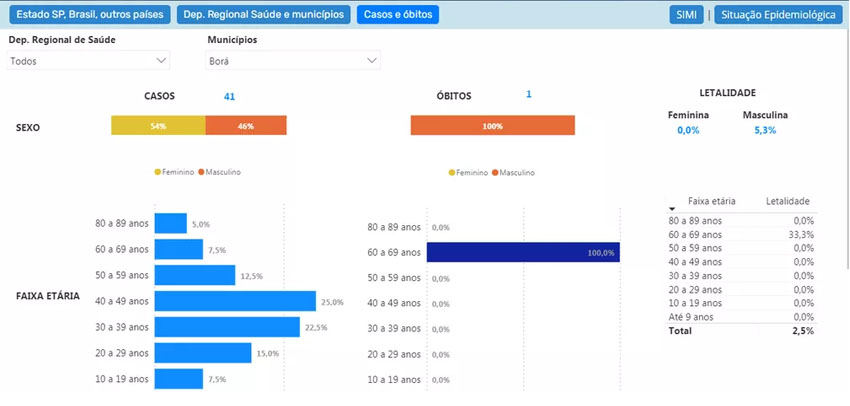Viewport: 850px width, 406px height.
Task: Click the '10 a 19 anos' table row
Action: click(741, 303)
